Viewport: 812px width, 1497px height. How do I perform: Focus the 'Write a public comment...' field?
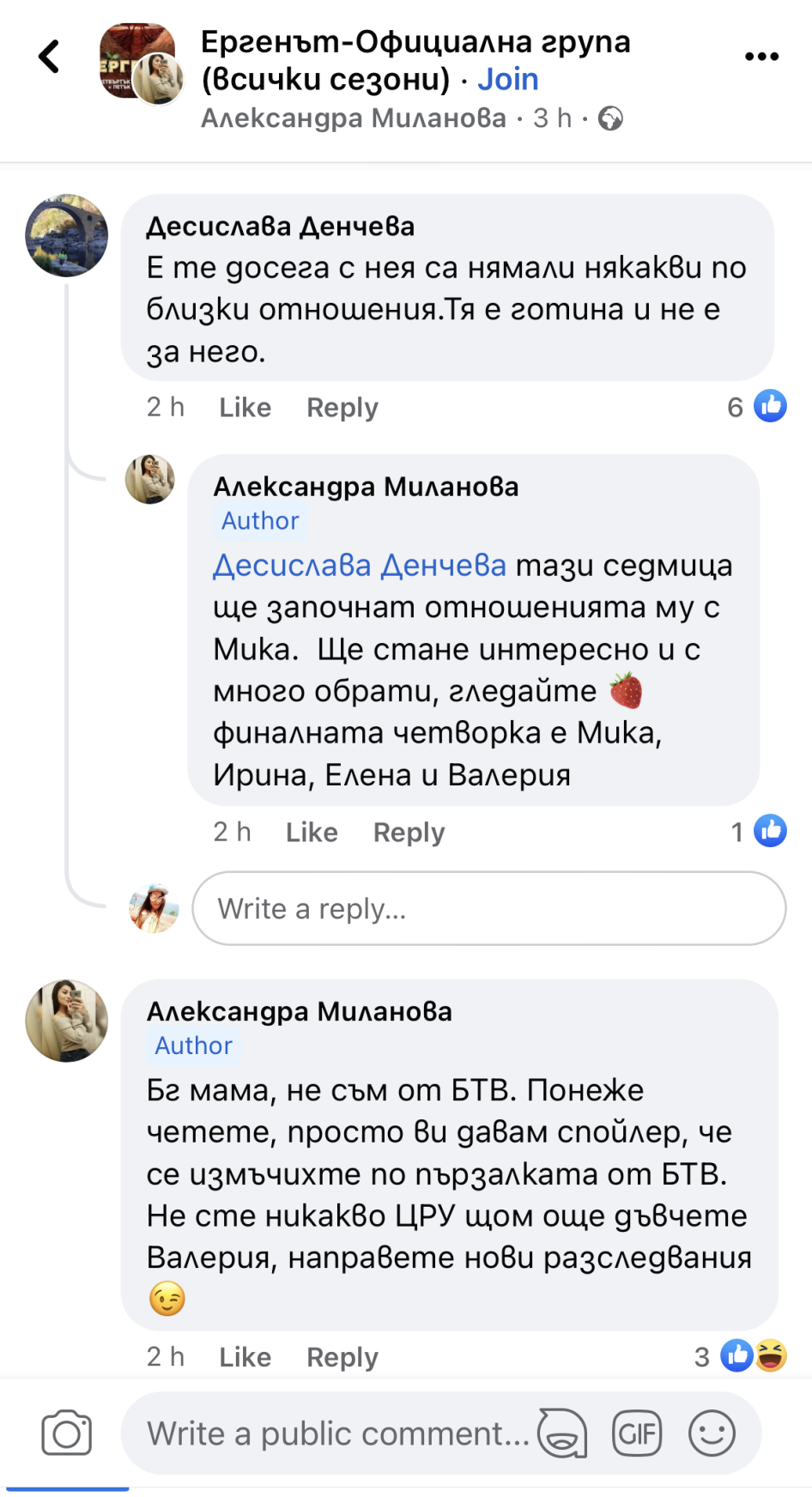click(338, 1433)
